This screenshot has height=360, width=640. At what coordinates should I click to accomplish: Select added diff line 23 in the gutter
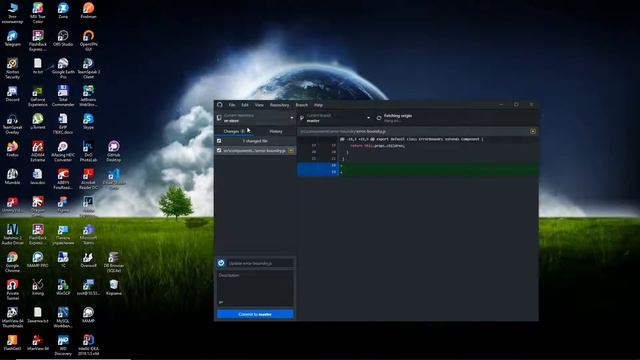point(318,172)
